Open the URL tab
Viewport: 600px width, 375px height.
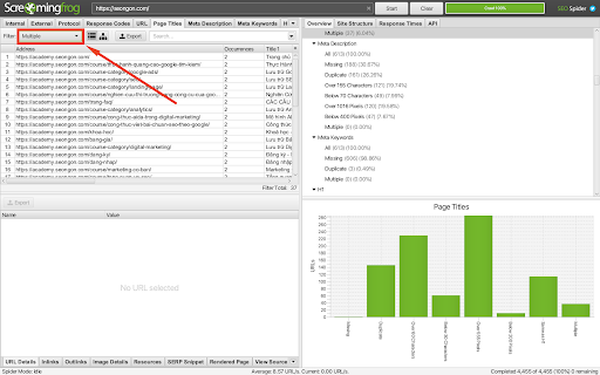click(142, 23)
